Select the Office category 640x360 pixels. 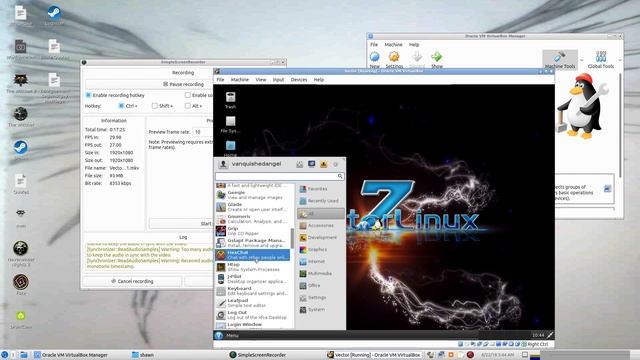(321, 285)
